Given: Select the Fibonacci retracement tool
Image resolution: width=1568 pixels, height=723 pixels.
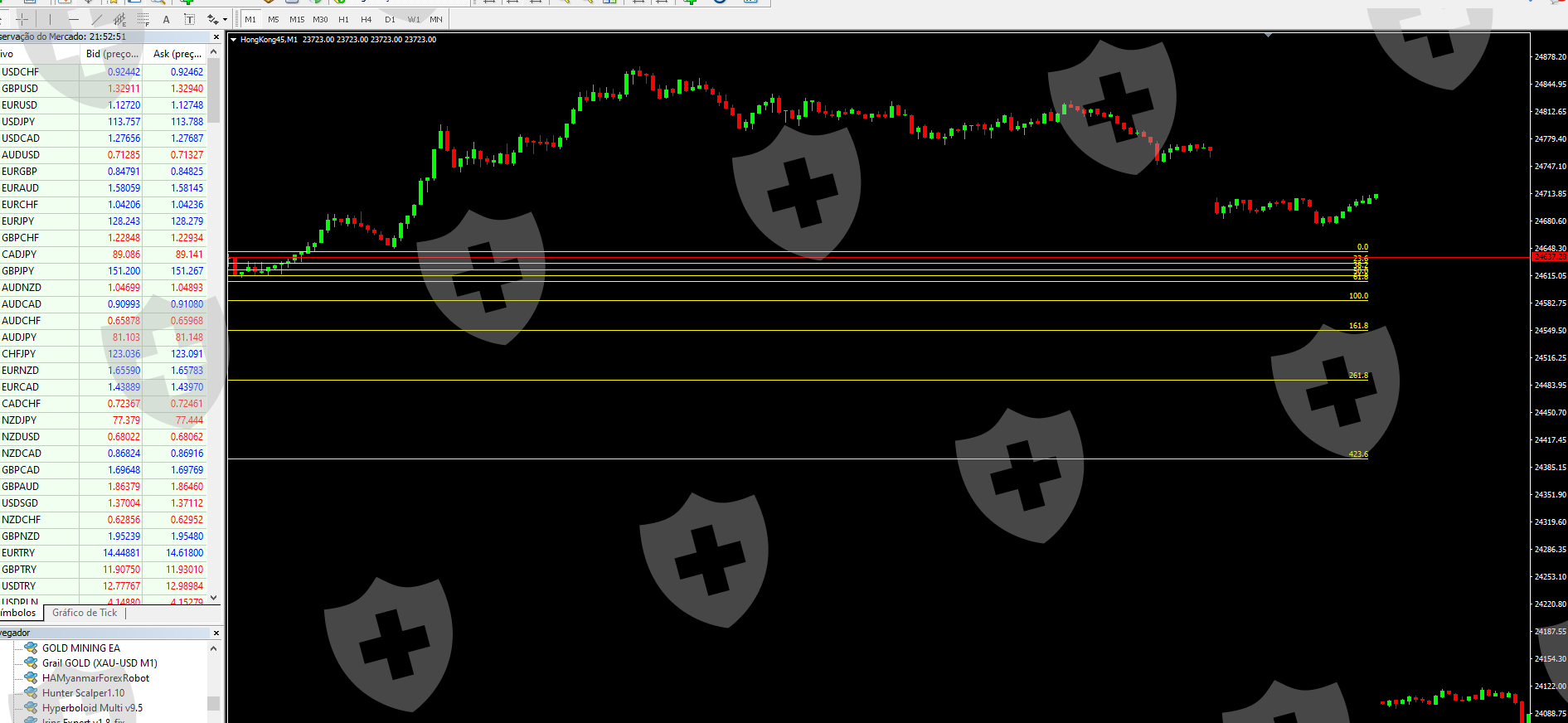Looking at the screenshot, I should pyautogui.click(x=143, y=19).
